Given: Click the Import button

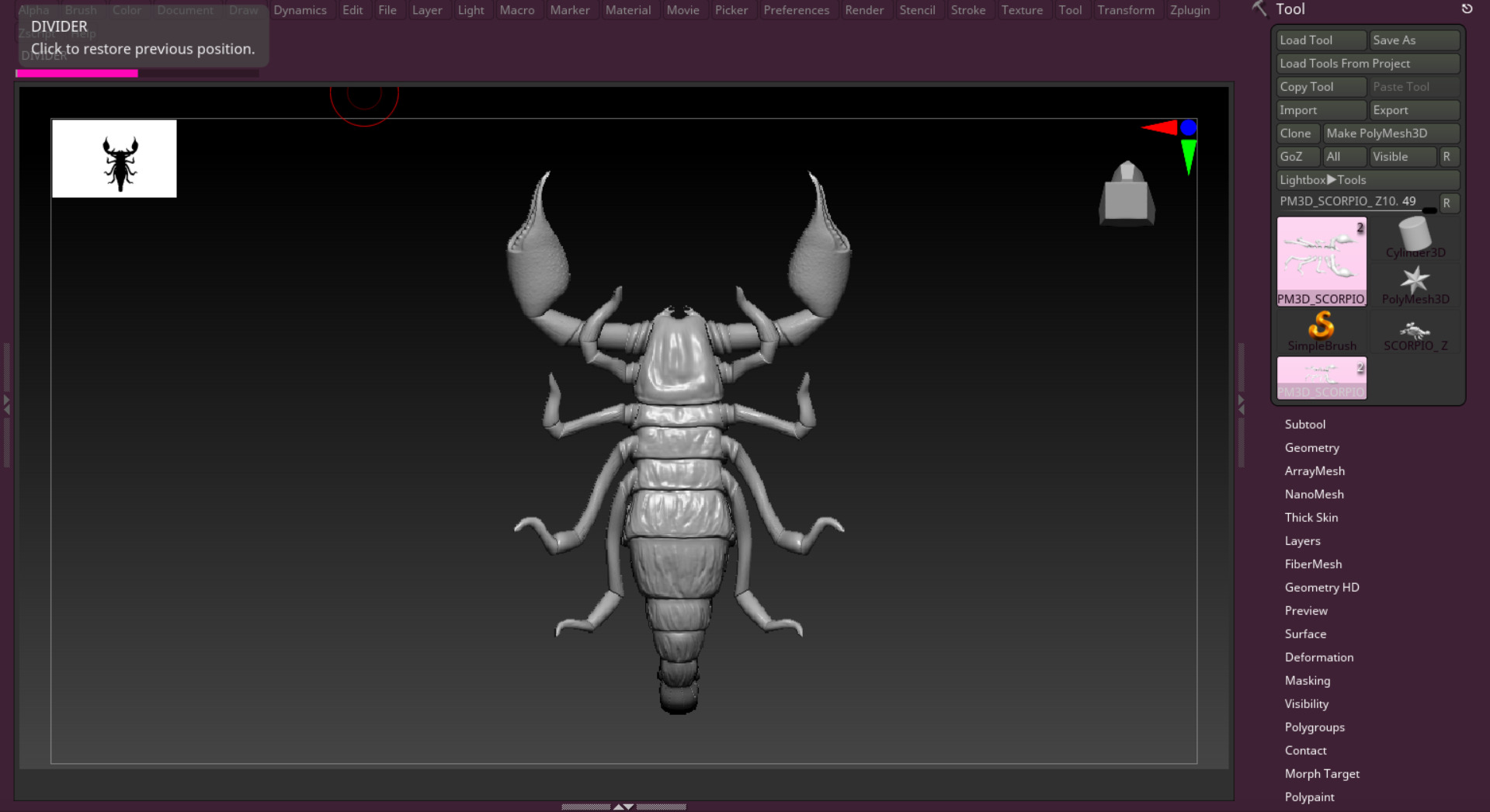Looking at the screenshot, I should 1322,110.
